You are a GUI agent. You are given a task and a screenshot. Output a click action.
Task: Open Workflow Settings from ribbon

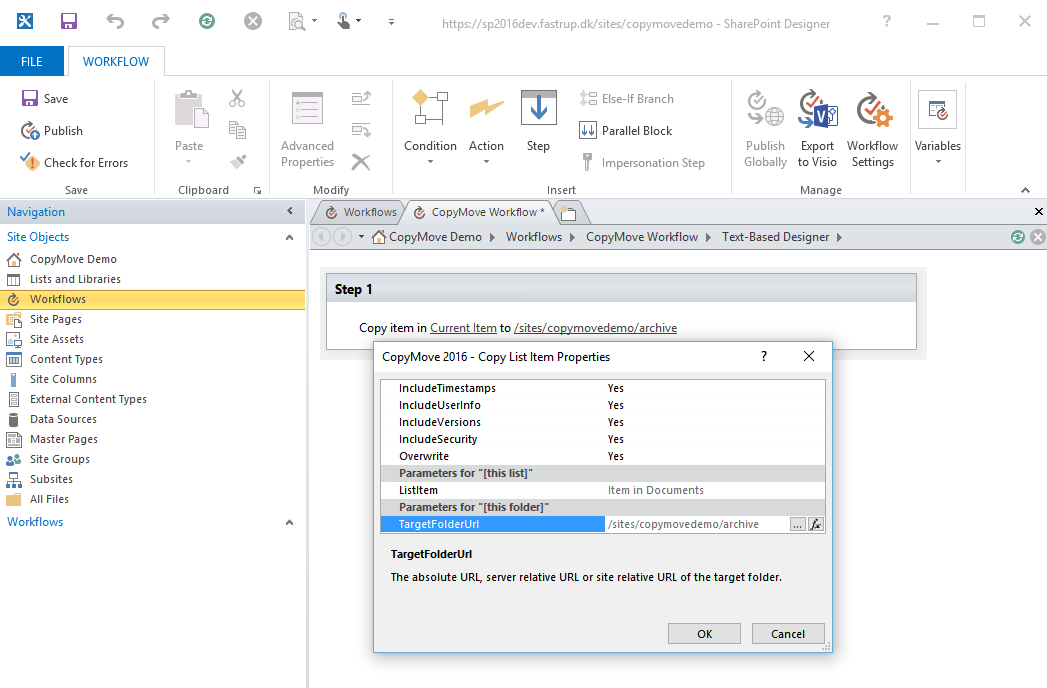coord(872,129)
